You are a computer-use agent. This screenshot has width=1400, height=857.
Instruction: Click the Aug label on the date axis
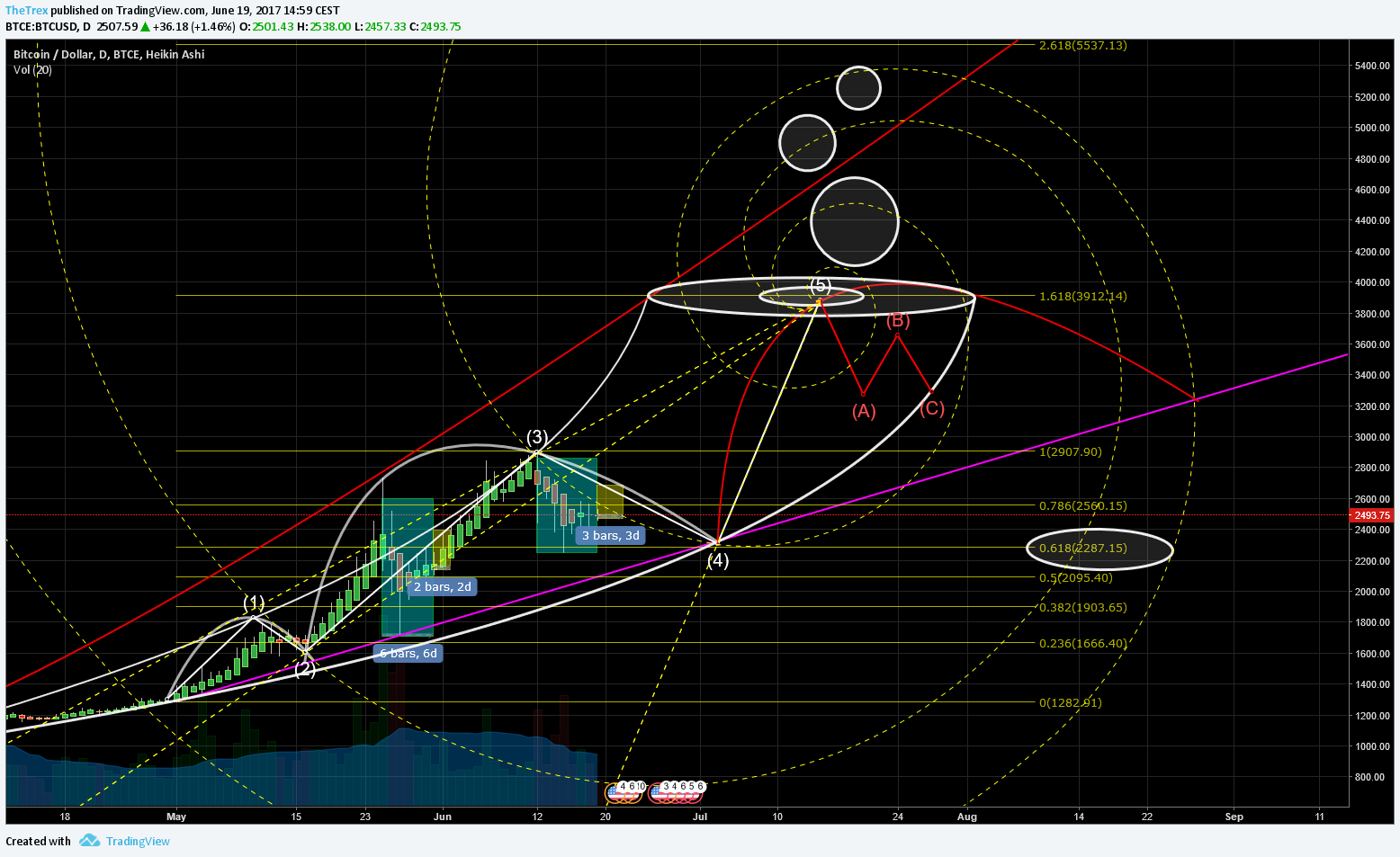[967, 817]
